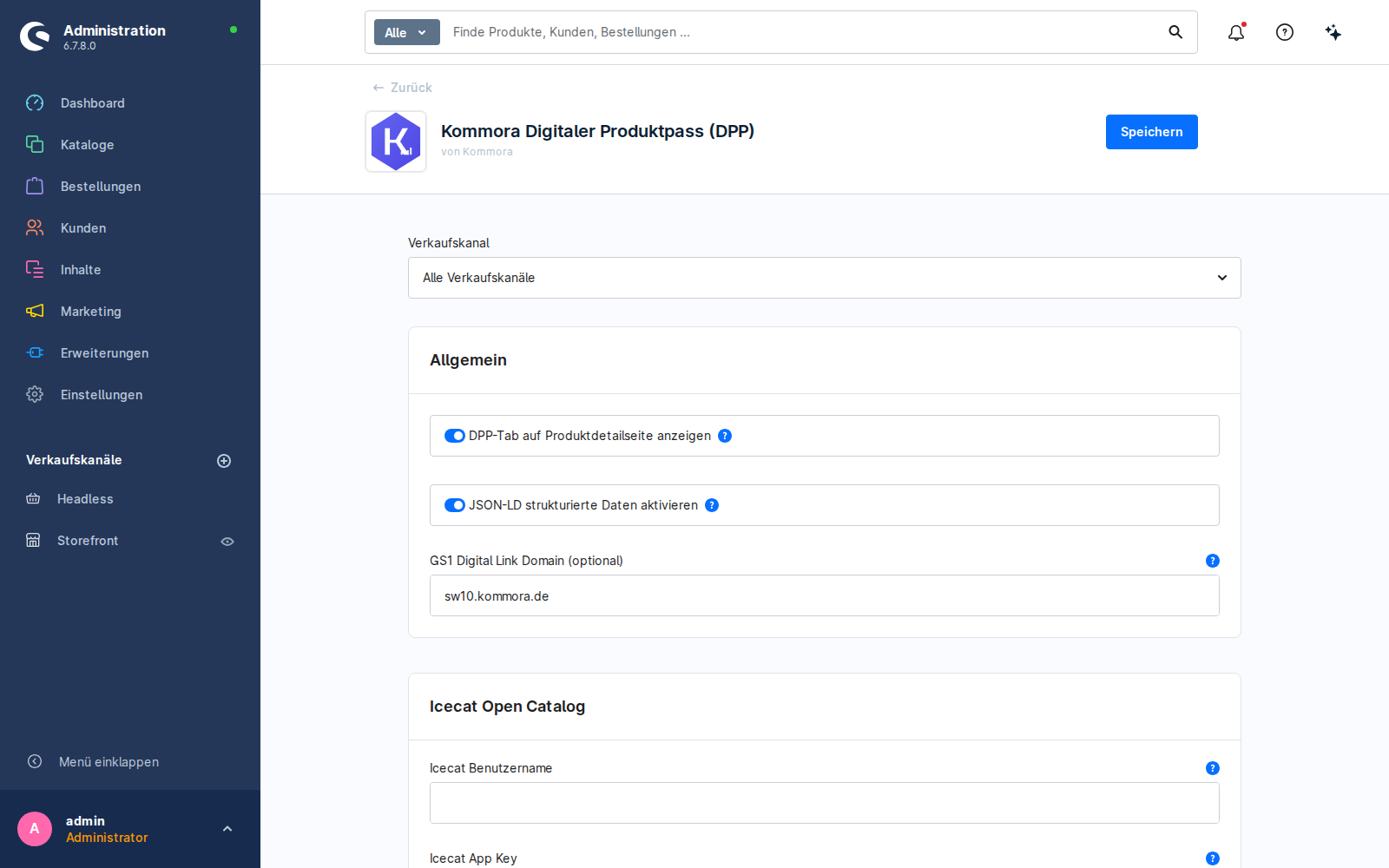
Task: Click the Icecat Open Catalog heading
Action: click(507, 707)
